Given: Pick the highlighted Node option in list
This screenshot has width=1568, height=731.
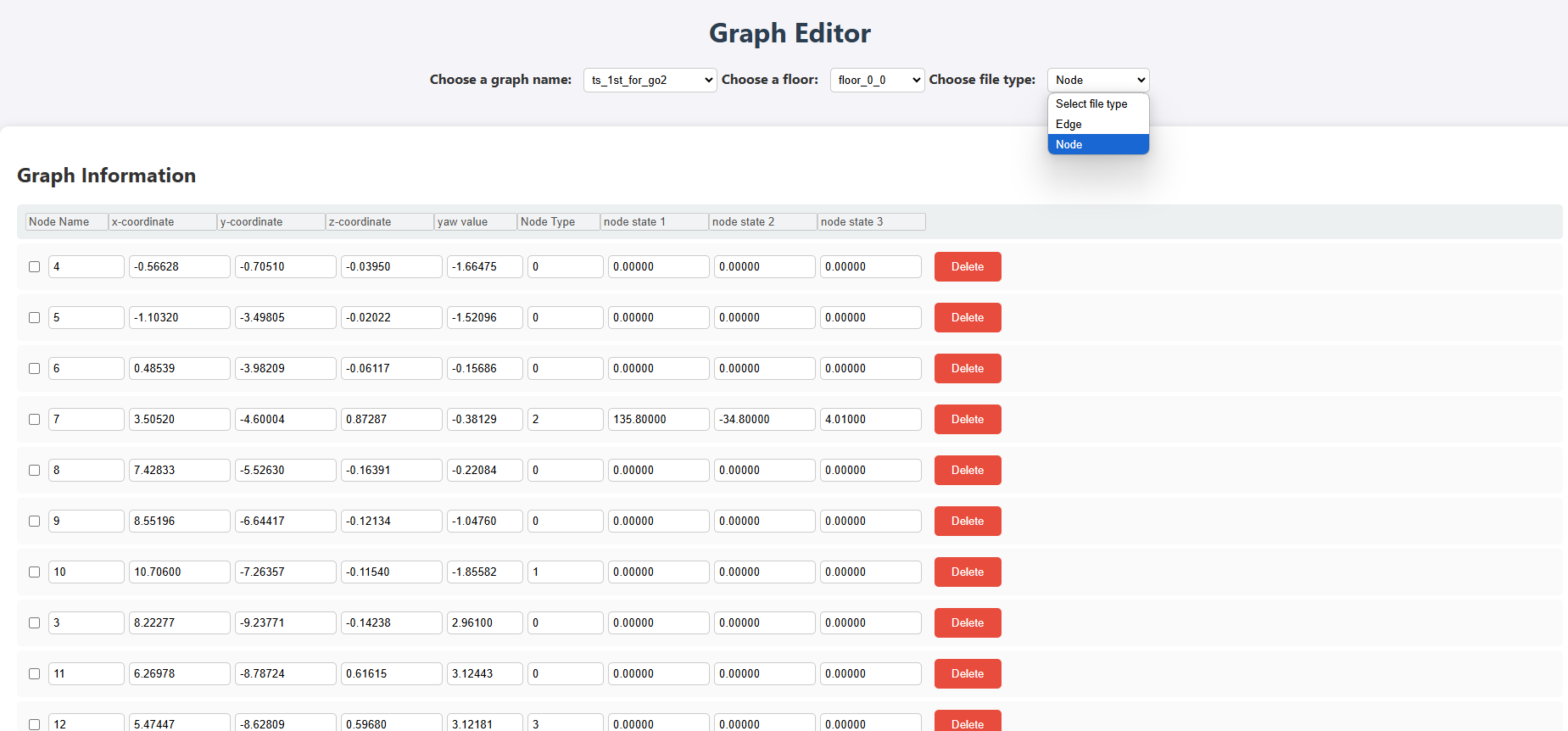Looking at the screenshot, I should (1098, 144).
